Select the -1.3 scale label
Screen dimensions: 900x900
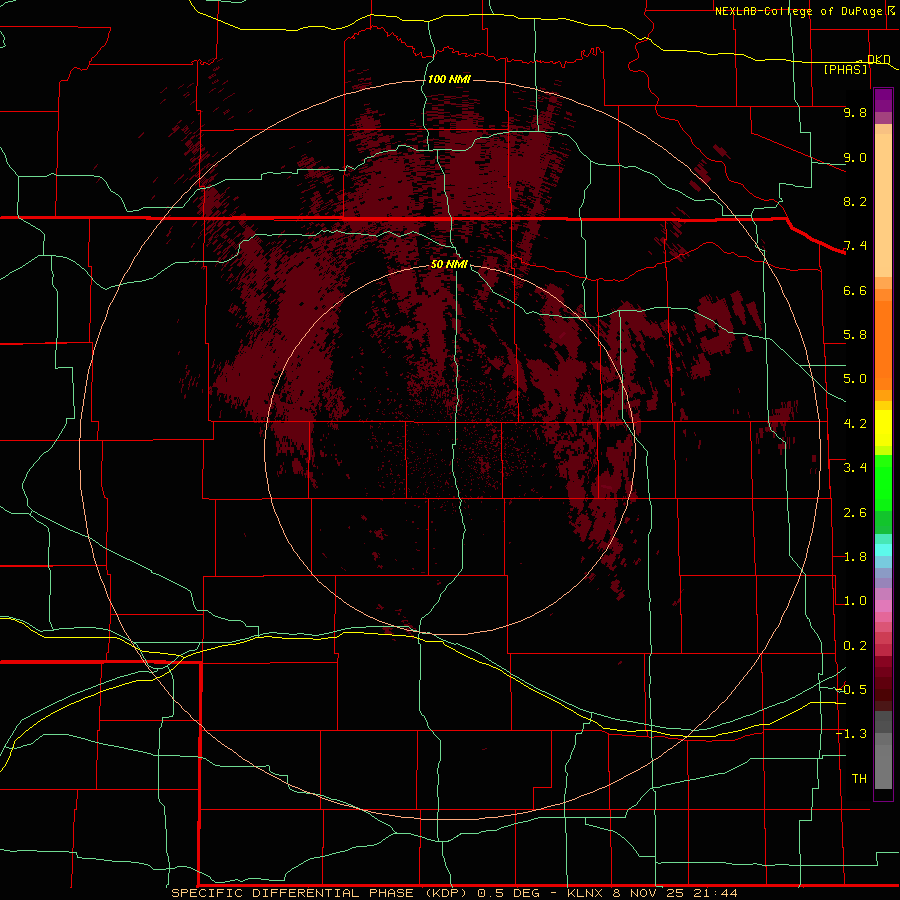(851, 734)
